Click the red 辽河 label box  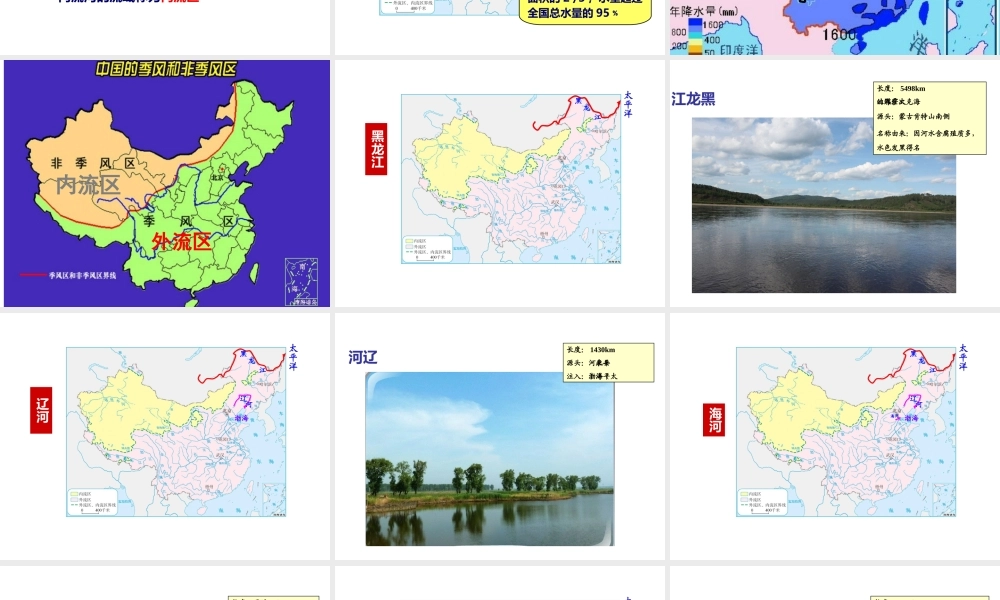(41, 411)
